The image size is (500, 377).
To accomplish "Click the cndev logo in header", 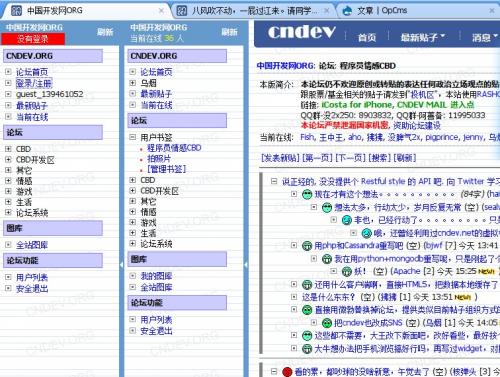I will pyautogui.click(x=301, y=32).
